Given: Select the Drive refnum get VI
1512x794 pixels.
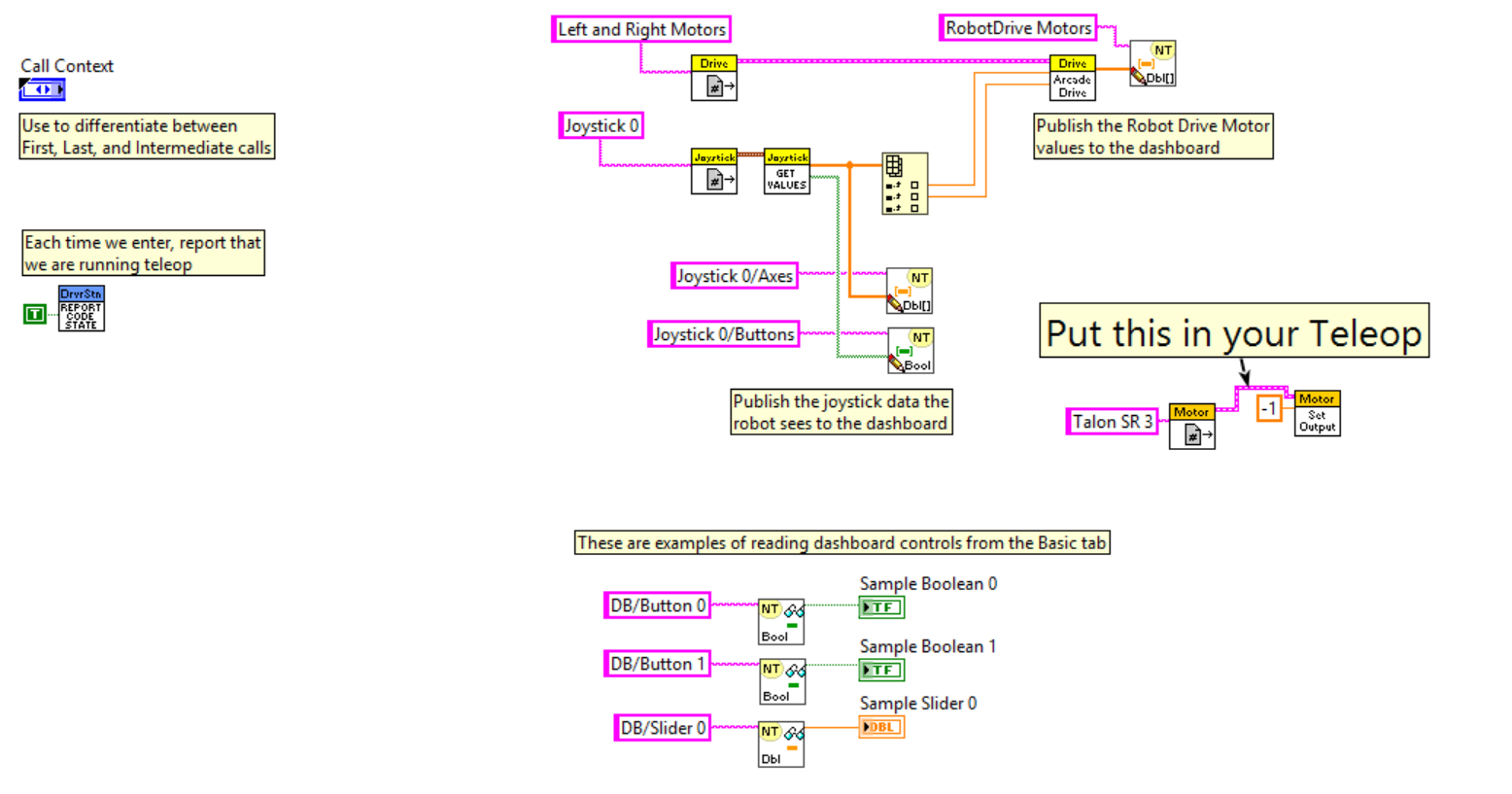Looking at the screenshot, I should coord(714,78).
